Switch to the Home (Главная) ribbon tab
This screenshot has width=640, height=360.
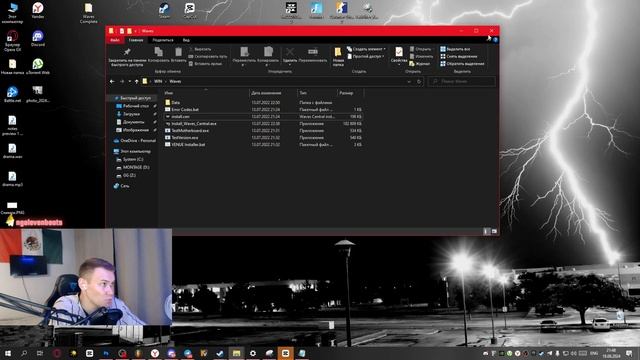(x=136, y=40)
